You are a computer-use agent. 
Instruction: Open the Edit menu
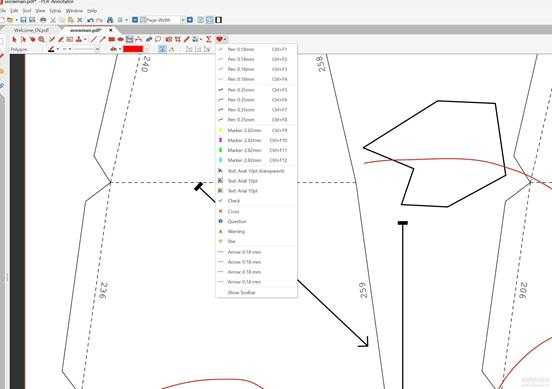point(14,11)
